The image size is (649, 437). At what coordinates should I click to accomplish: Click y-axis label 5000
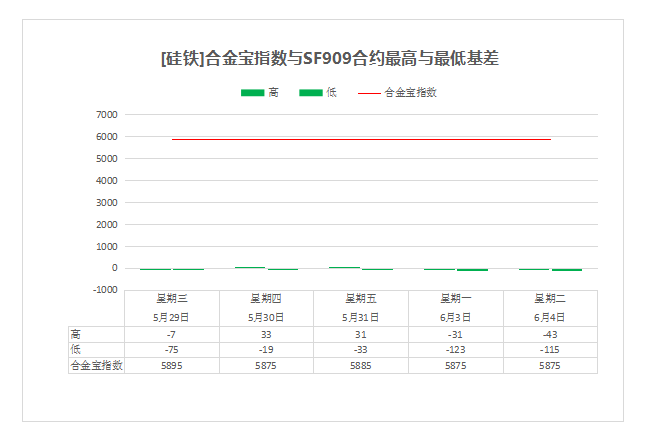click(x=107, y=158)
